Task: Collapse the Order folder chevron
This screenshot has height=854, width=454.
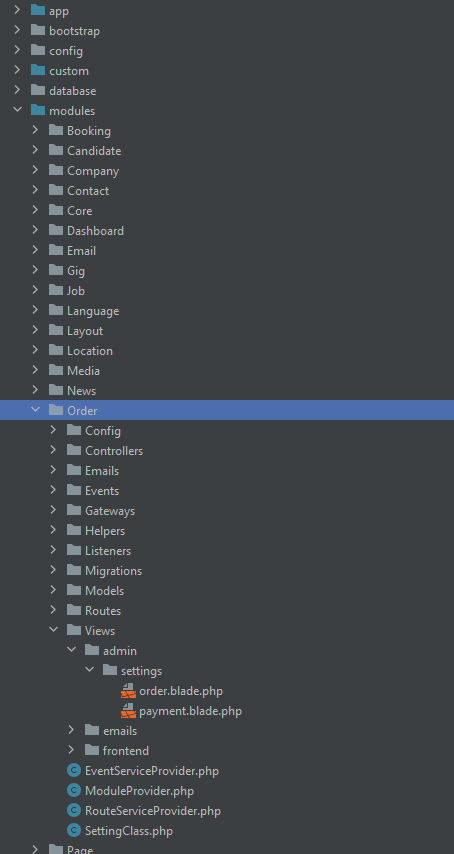Action: [35, 410]
